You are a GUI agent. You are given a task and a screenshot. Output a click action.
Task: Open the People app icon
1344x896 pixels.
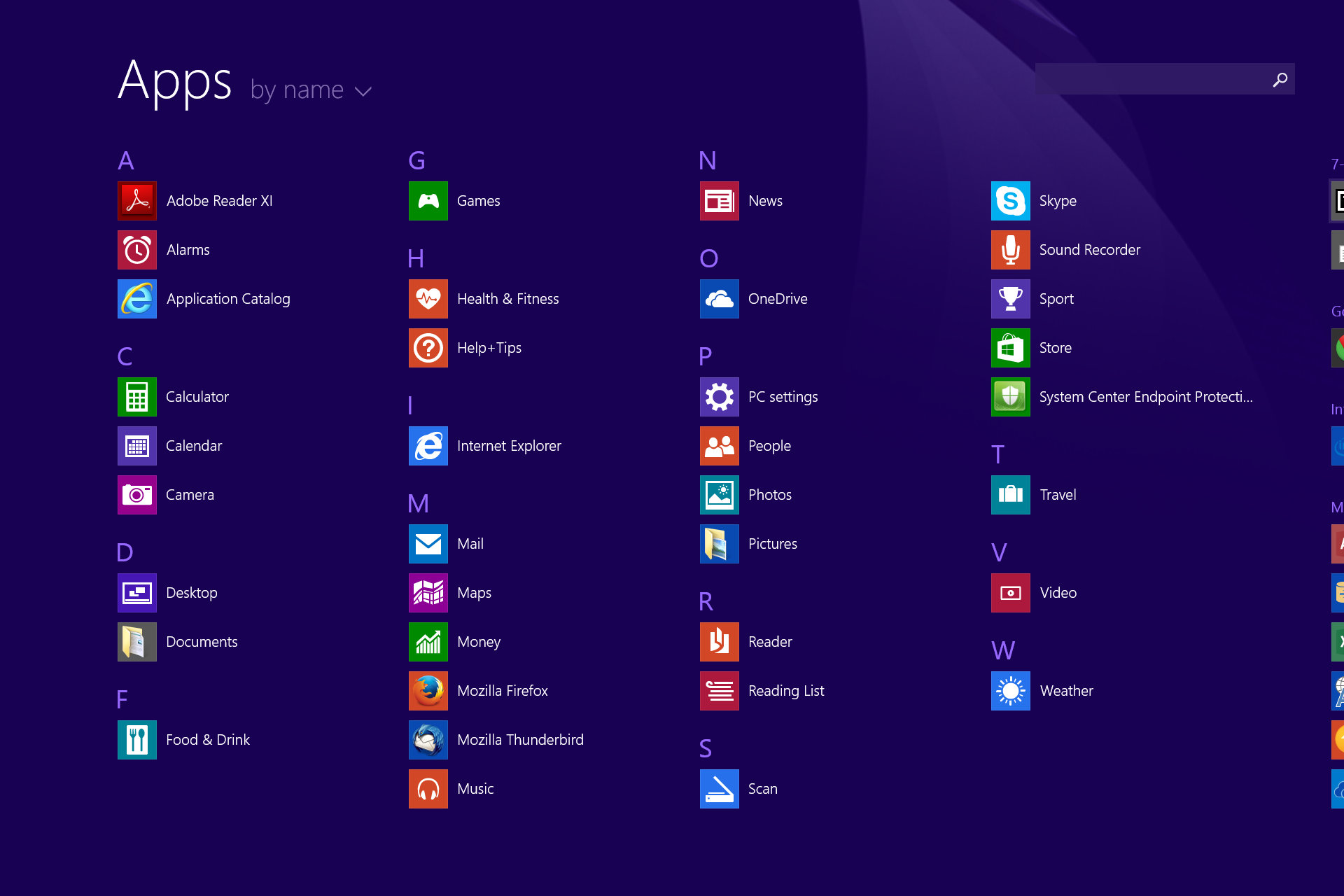point(720,446)
